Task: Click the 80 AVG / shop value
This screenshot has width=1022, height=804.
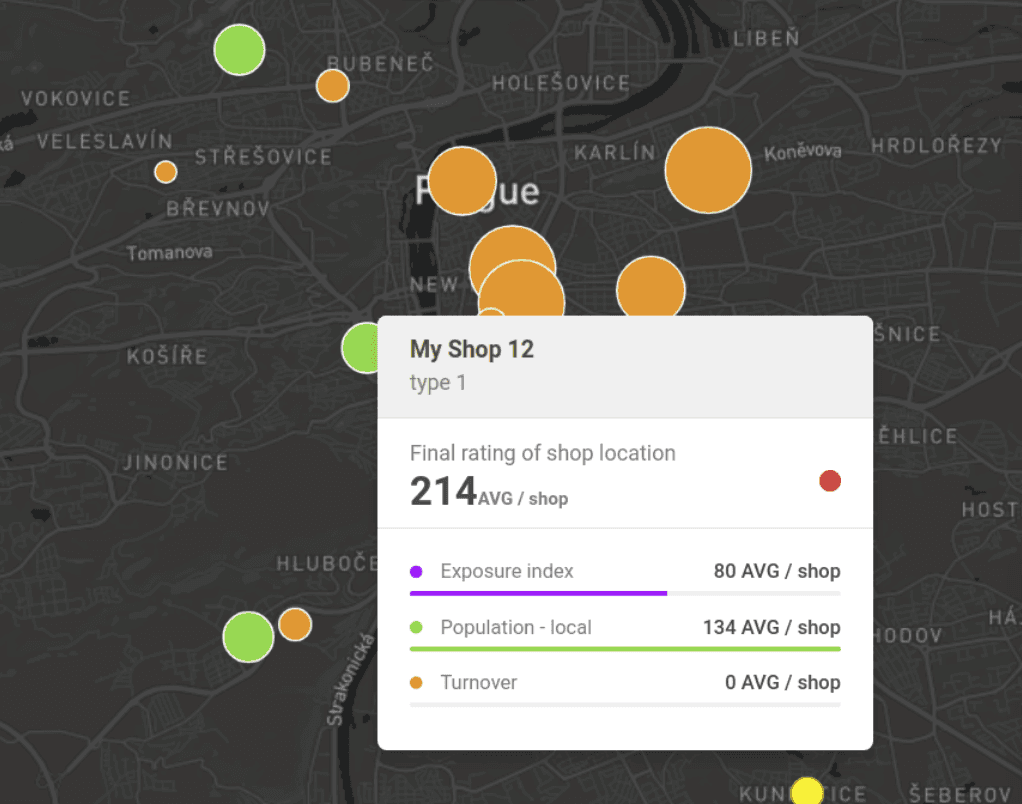Action: click(x=777, y=571)
